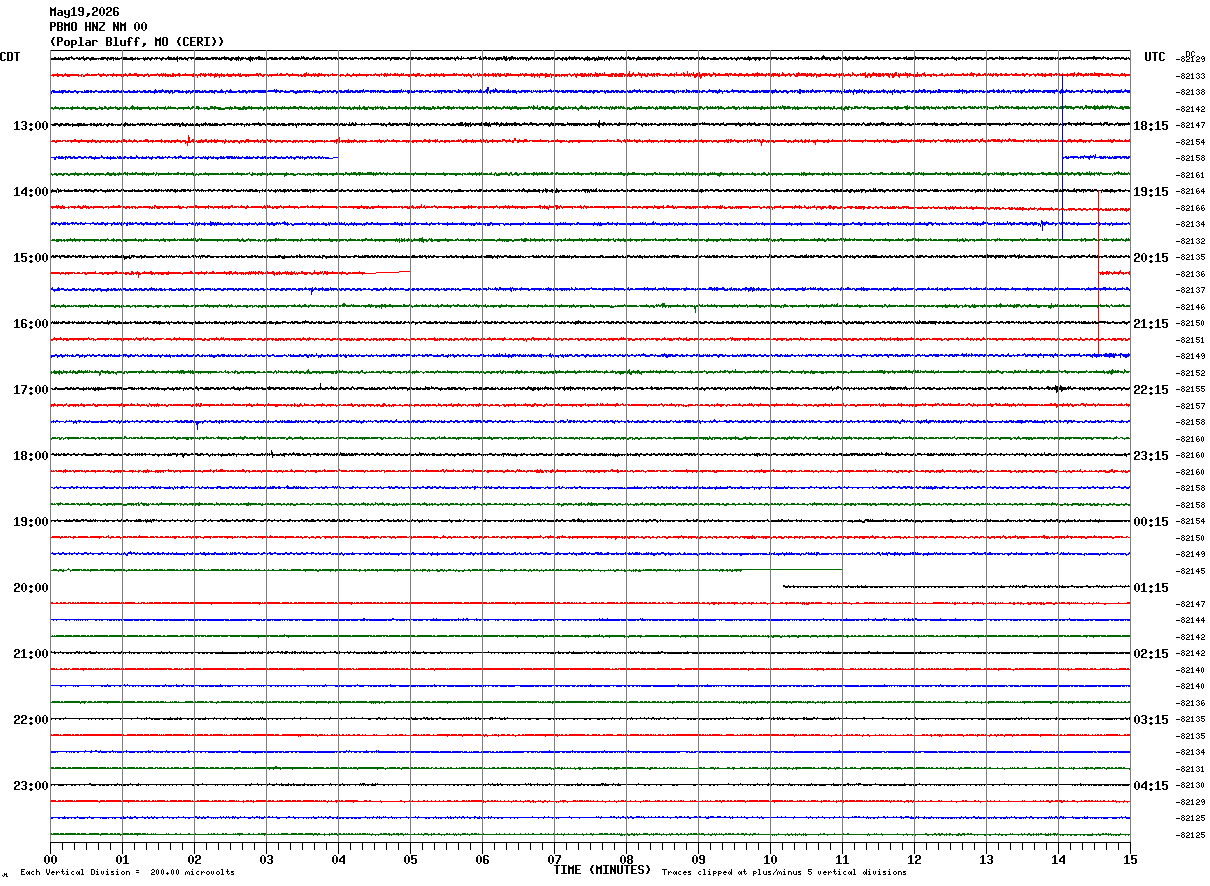
Task: Select the 20:00 CDT row label
Action: [30, 588]
